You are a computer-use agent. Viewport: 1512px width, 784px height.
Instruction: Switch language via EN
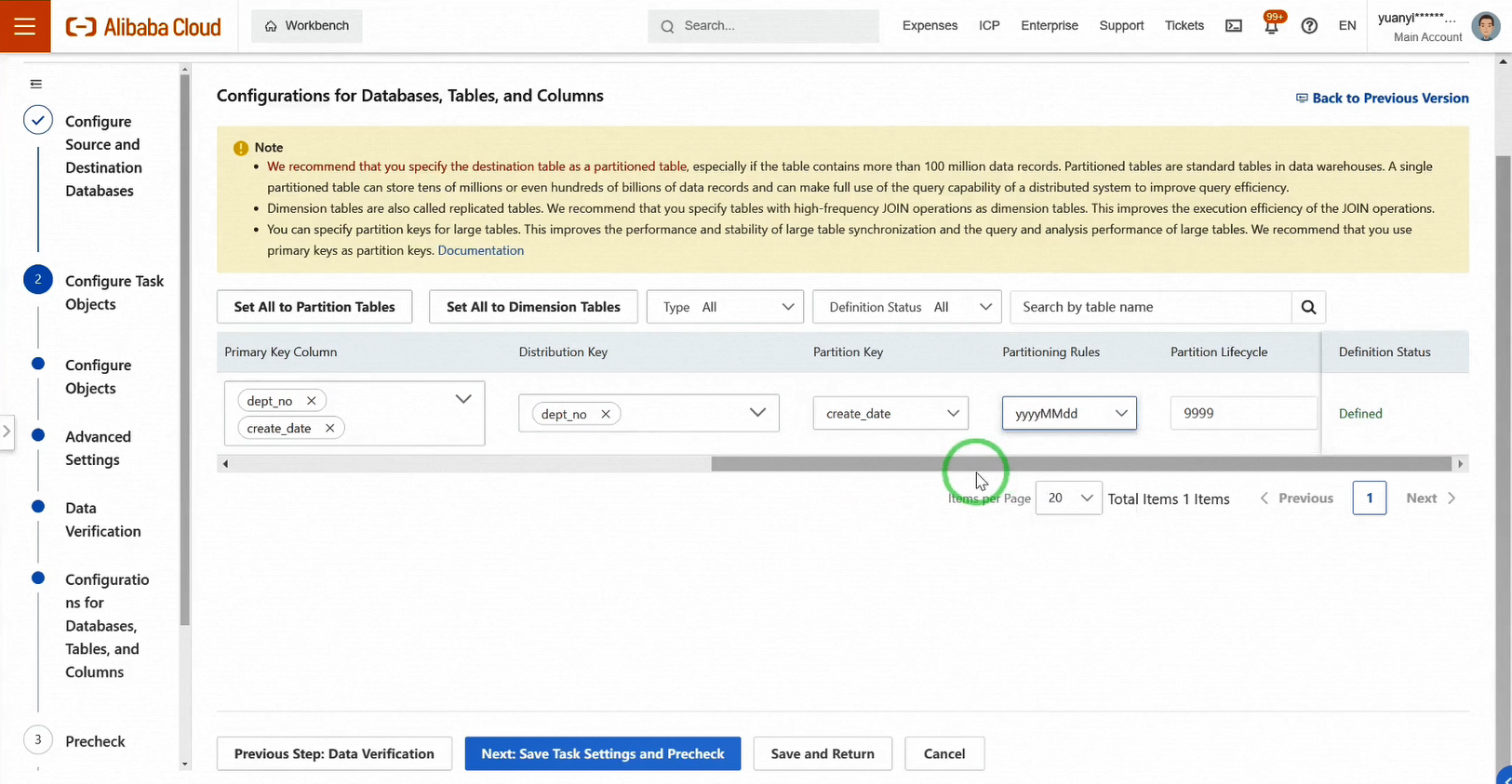point(1347,26)
